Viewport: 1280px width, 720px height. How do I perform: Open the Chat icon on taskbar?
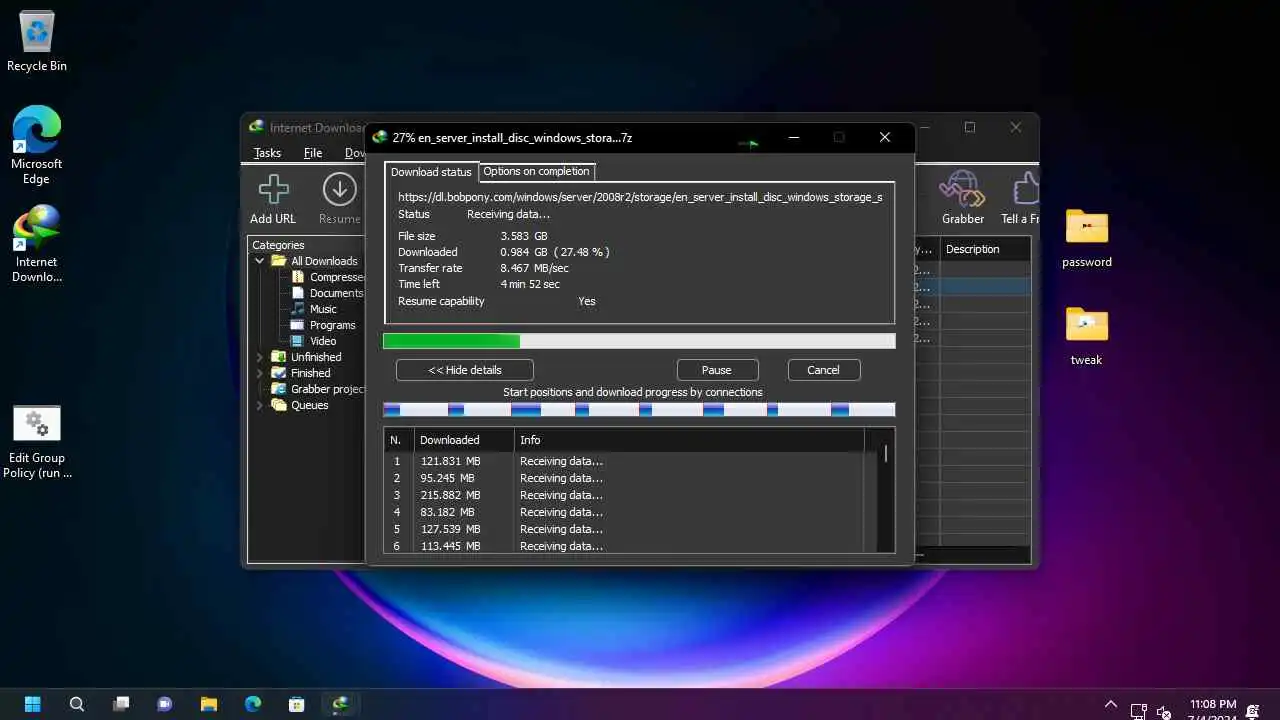click(165, 704)
